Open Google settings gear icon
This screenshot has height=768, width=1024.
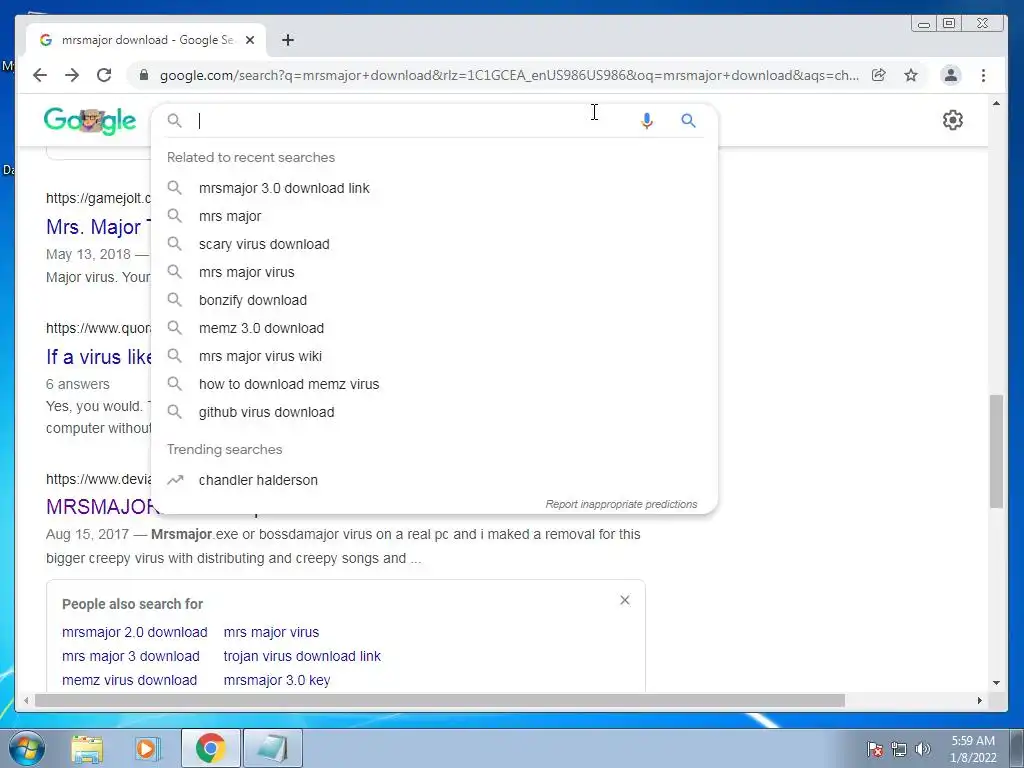953,120
